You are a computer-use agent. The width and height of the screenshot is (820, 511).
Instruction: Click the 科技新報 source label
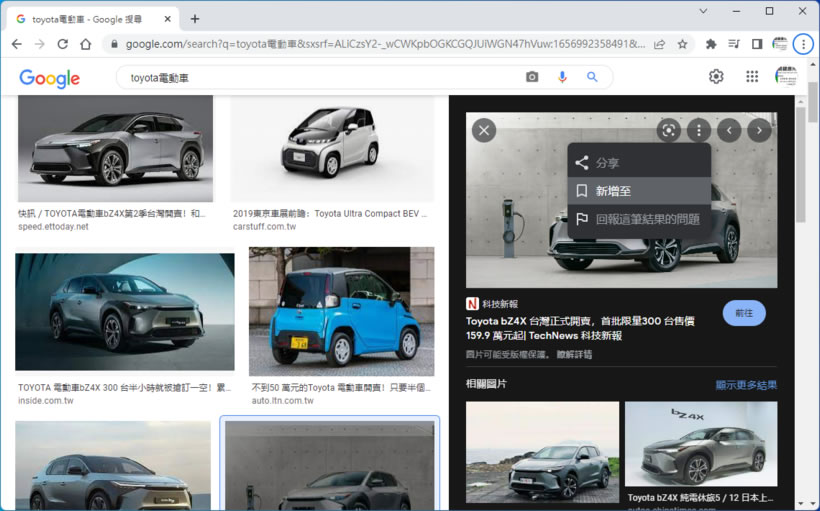(500, 304)
